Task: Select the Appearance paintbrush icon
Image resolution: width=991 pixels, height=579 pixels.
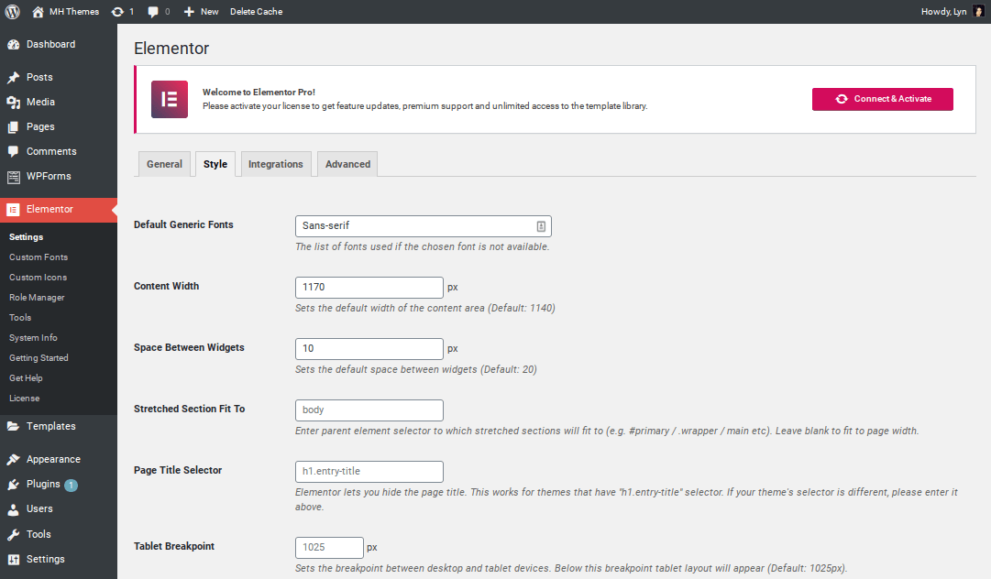Action: point(14,458)
